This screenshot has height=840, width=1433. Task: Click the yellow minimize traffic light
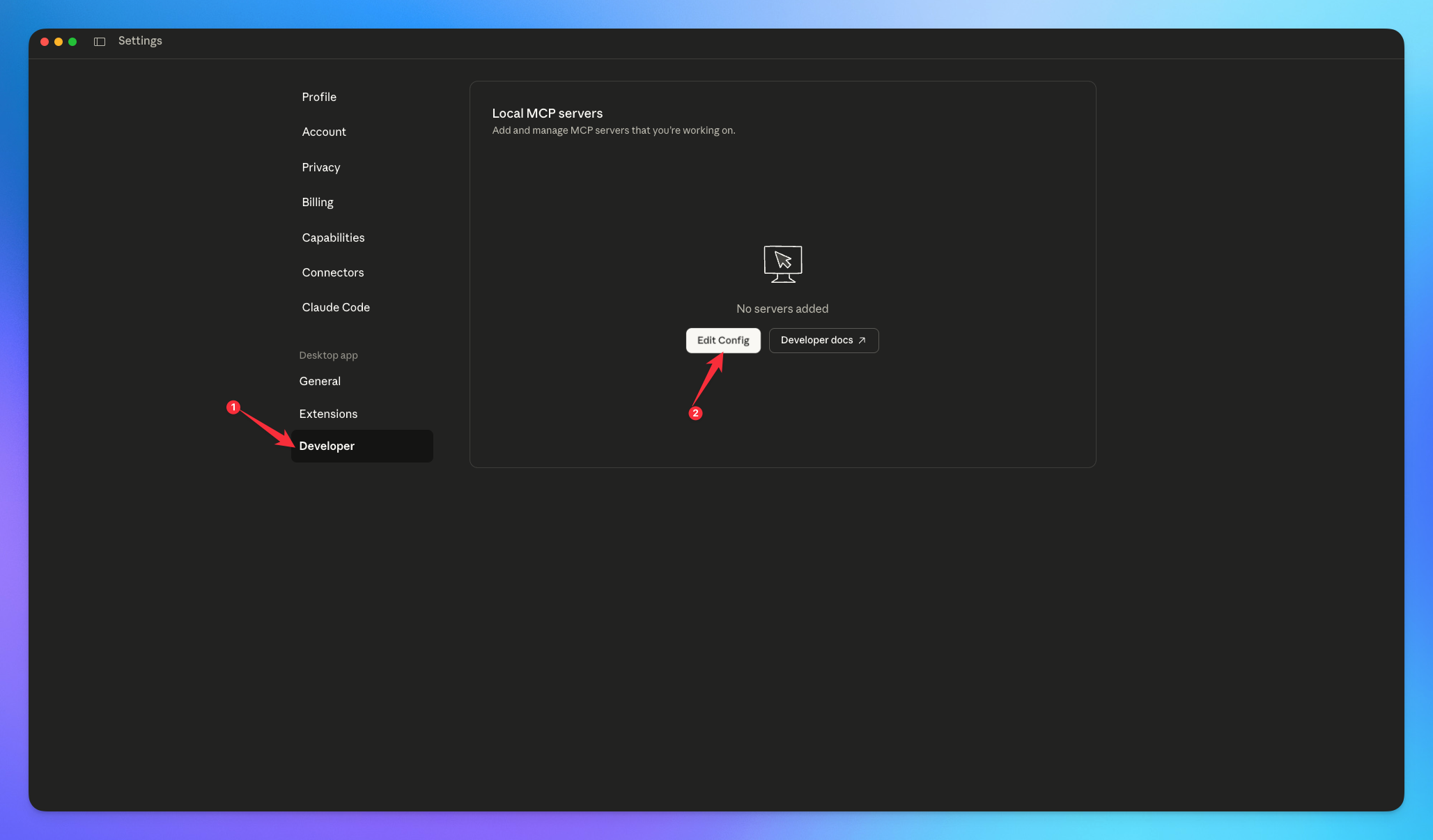[x=59, y=42]
